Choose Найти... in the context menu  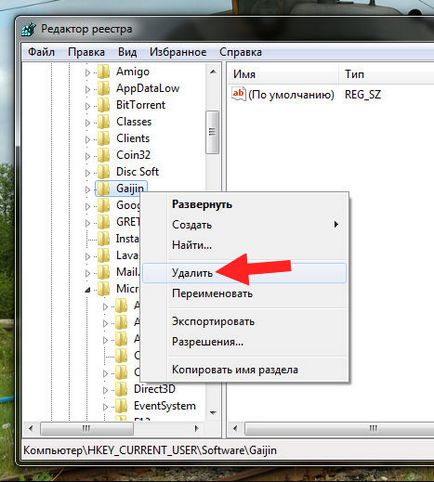coord(245,245)
